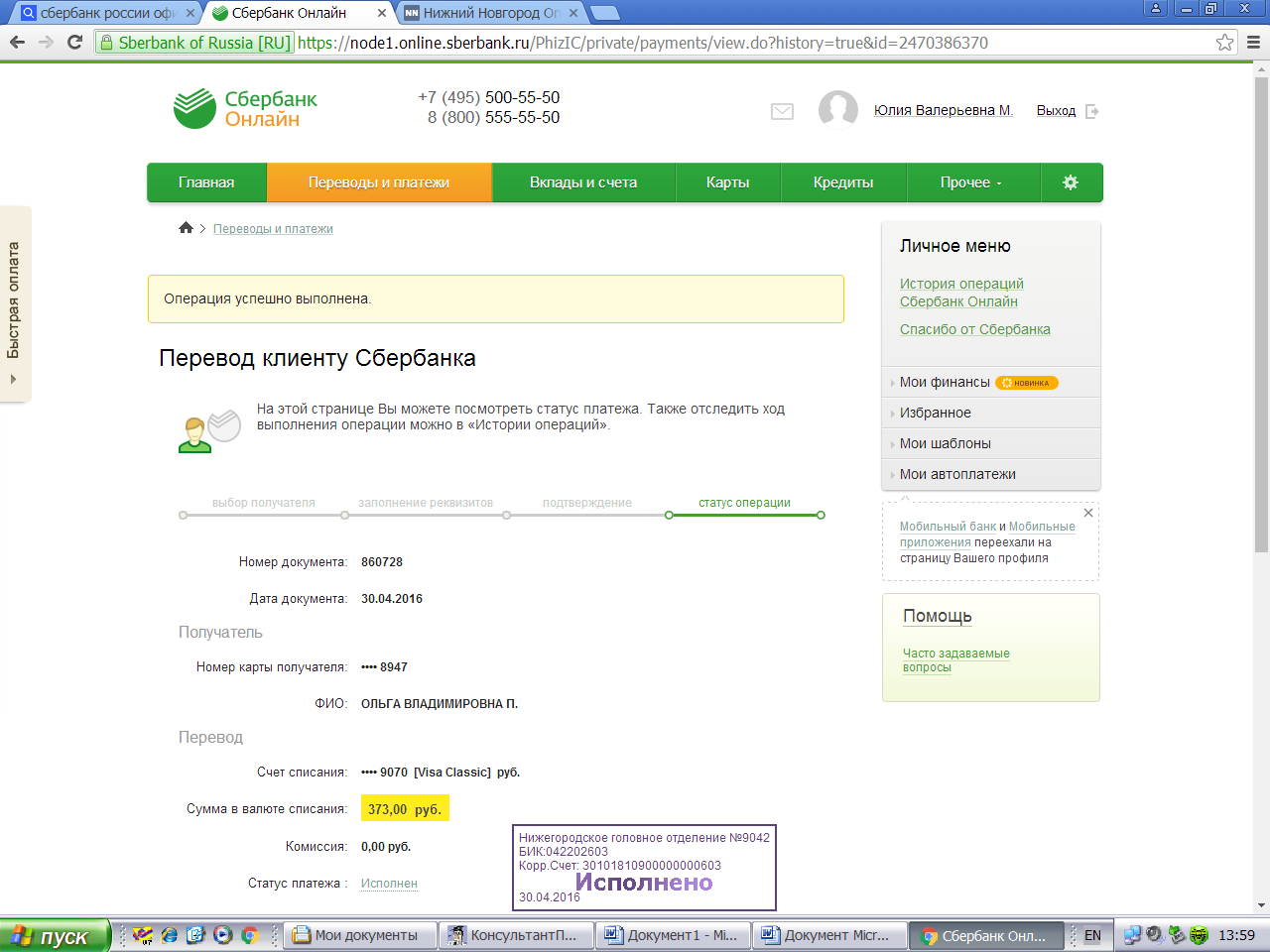Click the home icon in breadcrumbs
Image resolution: width=1270 pixels, height=952 pixels.
186,228
